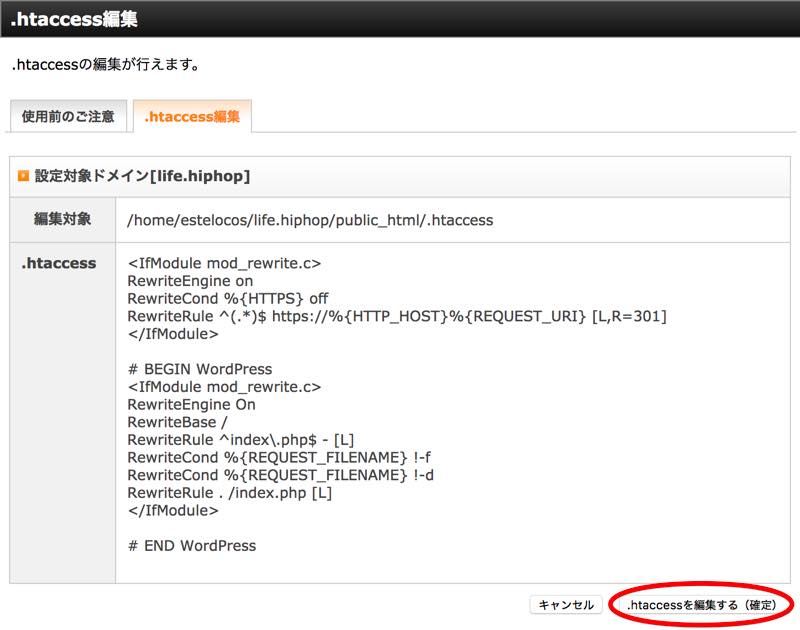This screenshot has width=800, height=630.
Task: Click the # END WordPress comment line
Action: [x=192, y=546]
